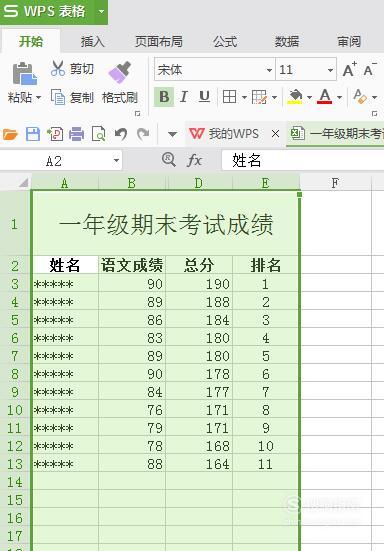
Task: Print with the printer icon
Action: click(x=76, y=134)
